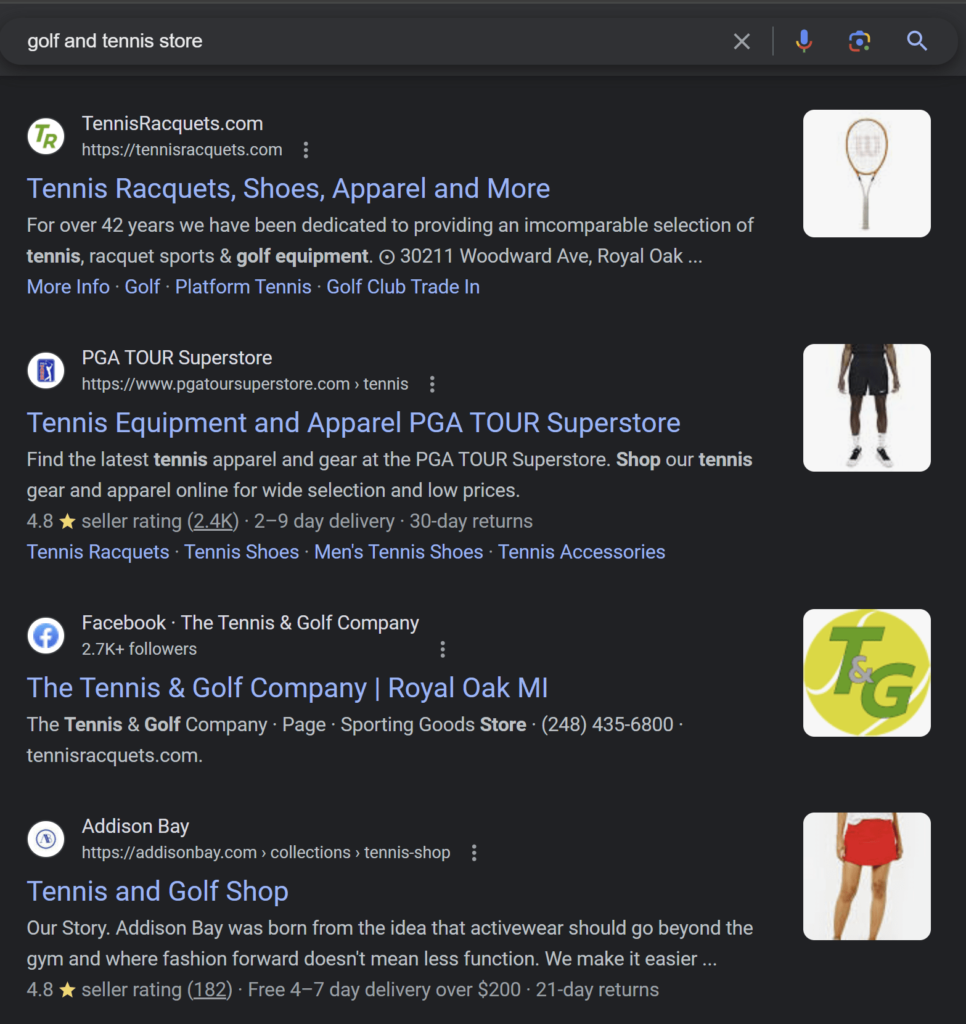Click the PGA TOUR Superstore favicon
The width and height of the screenshot is (966, 1024).
[x=46, y=370]
